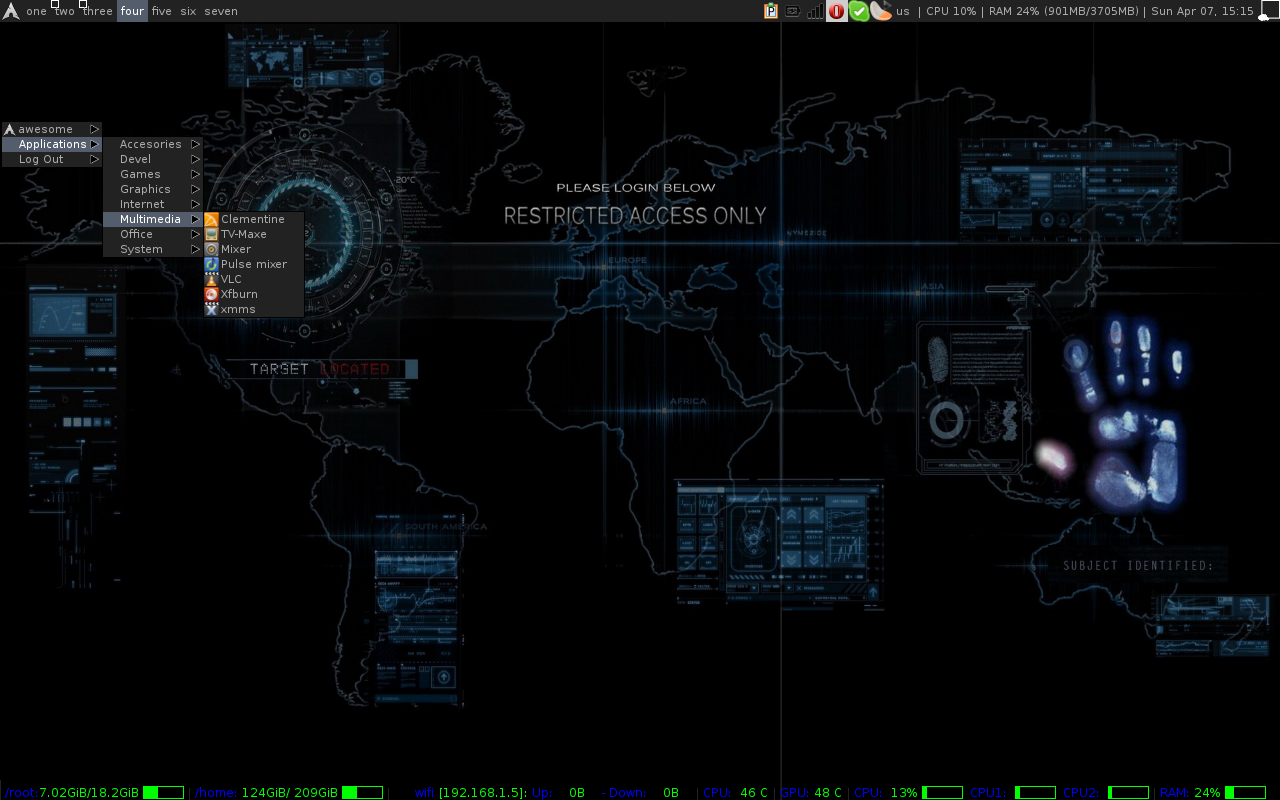Screen dimensions: 1280x800
Task: Open Pulse mixer from the menu
Action: (253, 264)
